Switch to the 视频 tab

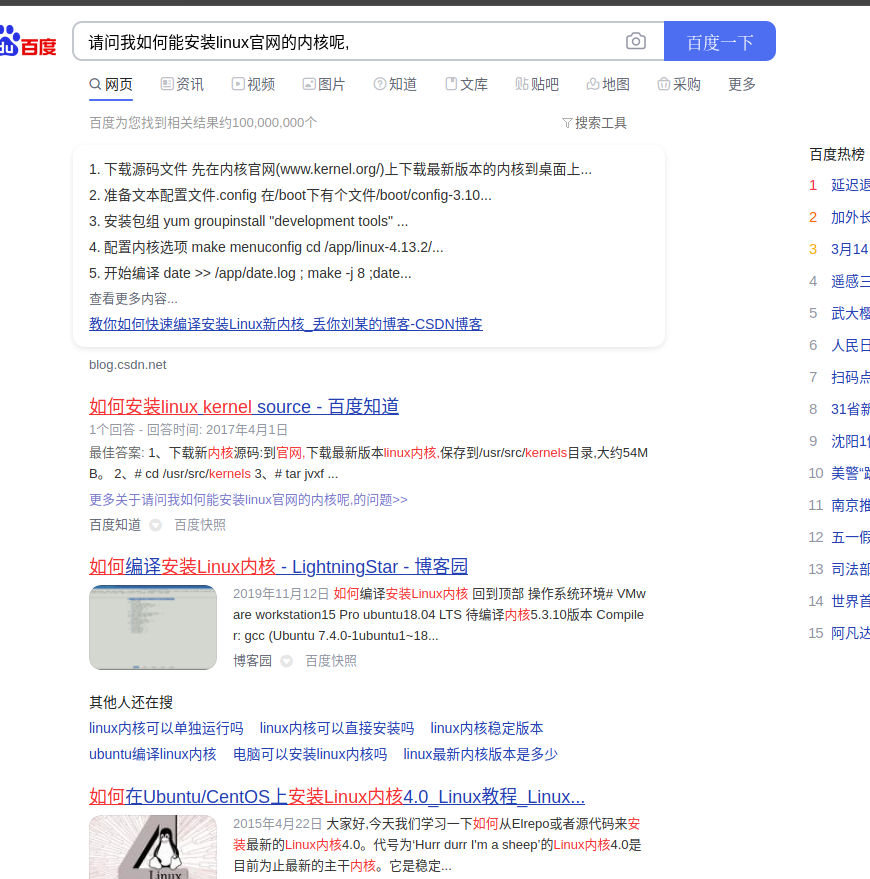(253, 84)
